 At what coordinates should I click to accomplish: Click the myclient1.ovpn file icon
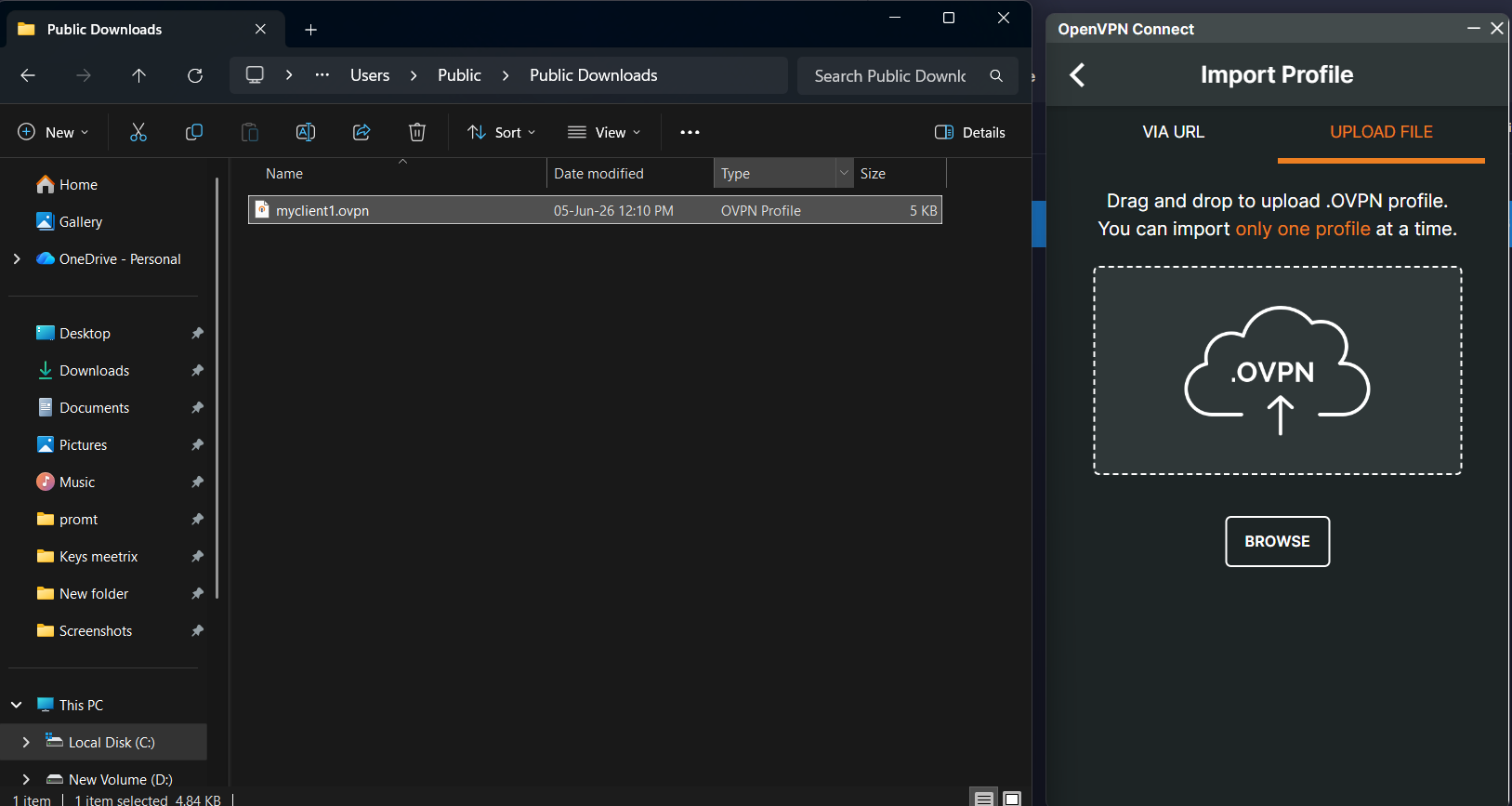pos(262,210)
